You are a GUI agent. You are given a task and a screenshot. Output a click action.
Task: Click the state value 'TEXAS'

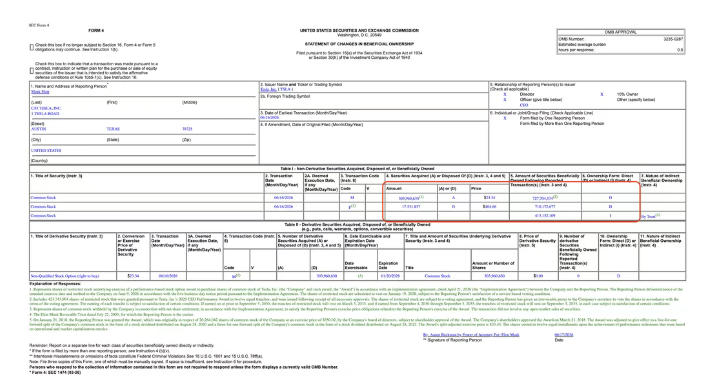point(113,129)
